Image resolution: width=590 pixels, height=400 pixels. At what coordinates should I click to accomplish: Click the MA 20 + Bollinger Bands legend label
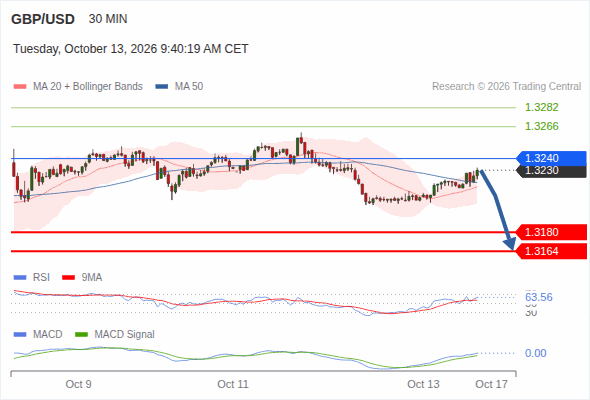click(x=88, y=87)
